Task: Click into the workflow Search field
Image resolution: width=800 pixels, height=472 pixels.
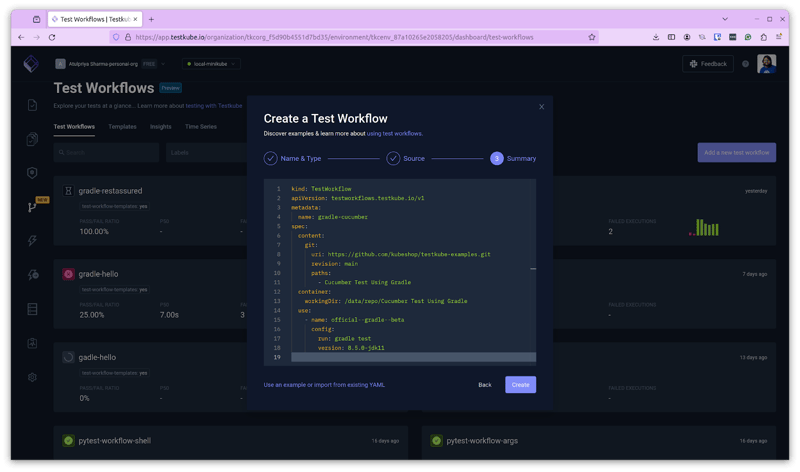Action: (x=106, y=153)
